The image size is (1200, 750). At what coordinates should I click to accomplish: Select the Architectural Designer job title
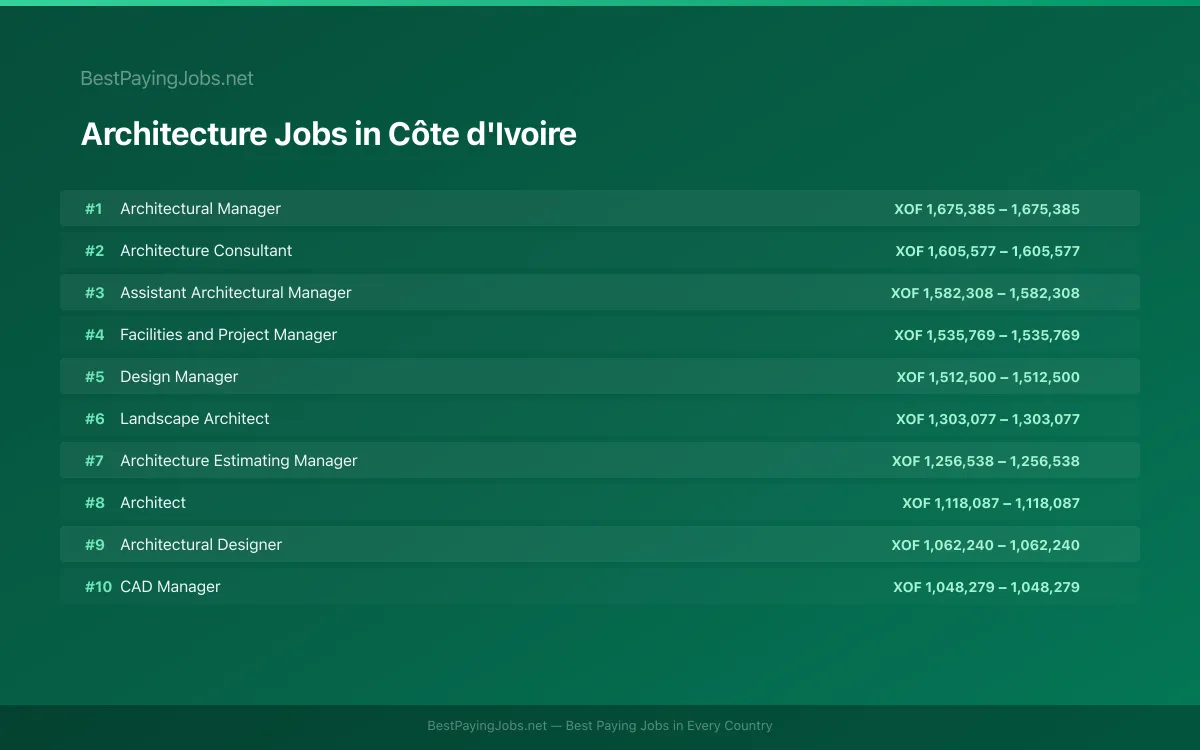tap(201, 545)
